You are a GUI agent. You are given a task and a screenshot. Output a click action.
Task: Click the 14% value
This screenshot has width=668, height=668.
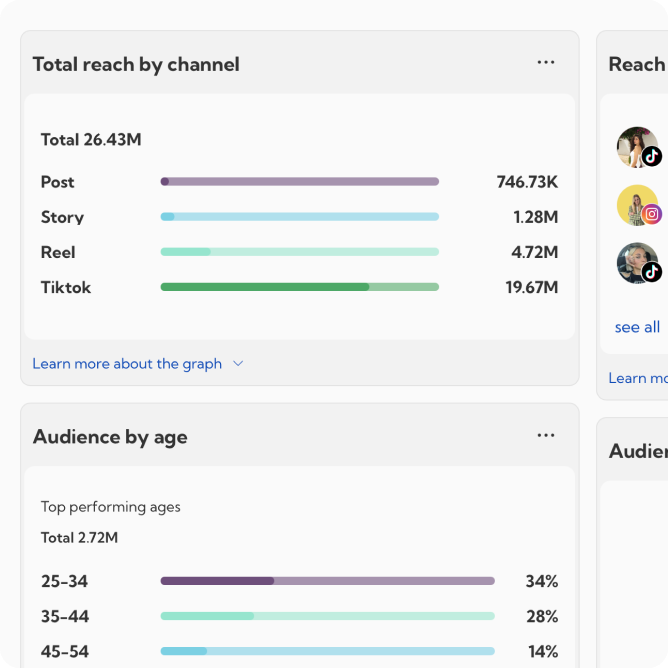[x=543, y=651]
